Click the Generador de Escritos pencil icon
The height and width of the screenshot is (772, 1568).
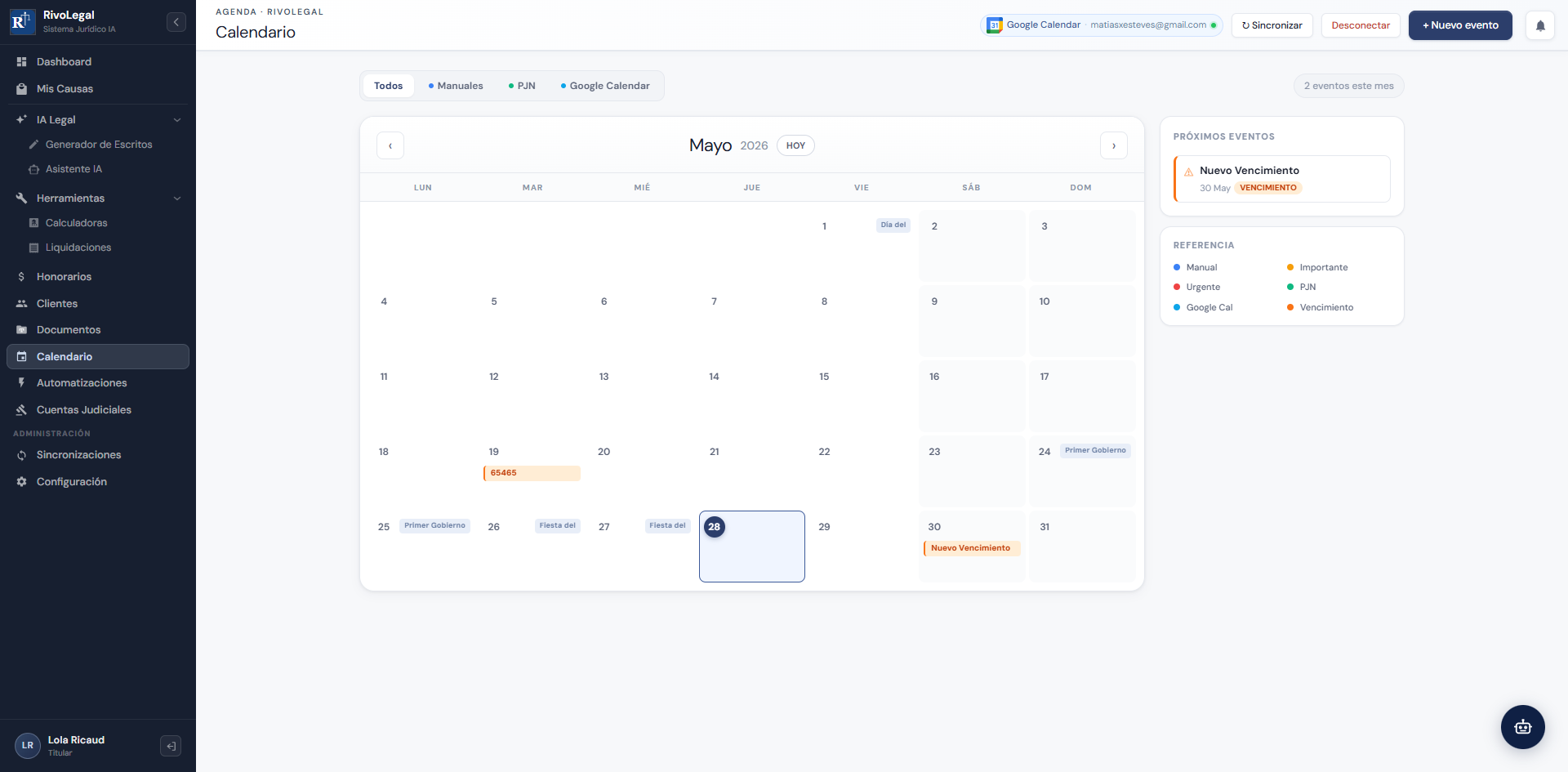(x=33, y=145)
